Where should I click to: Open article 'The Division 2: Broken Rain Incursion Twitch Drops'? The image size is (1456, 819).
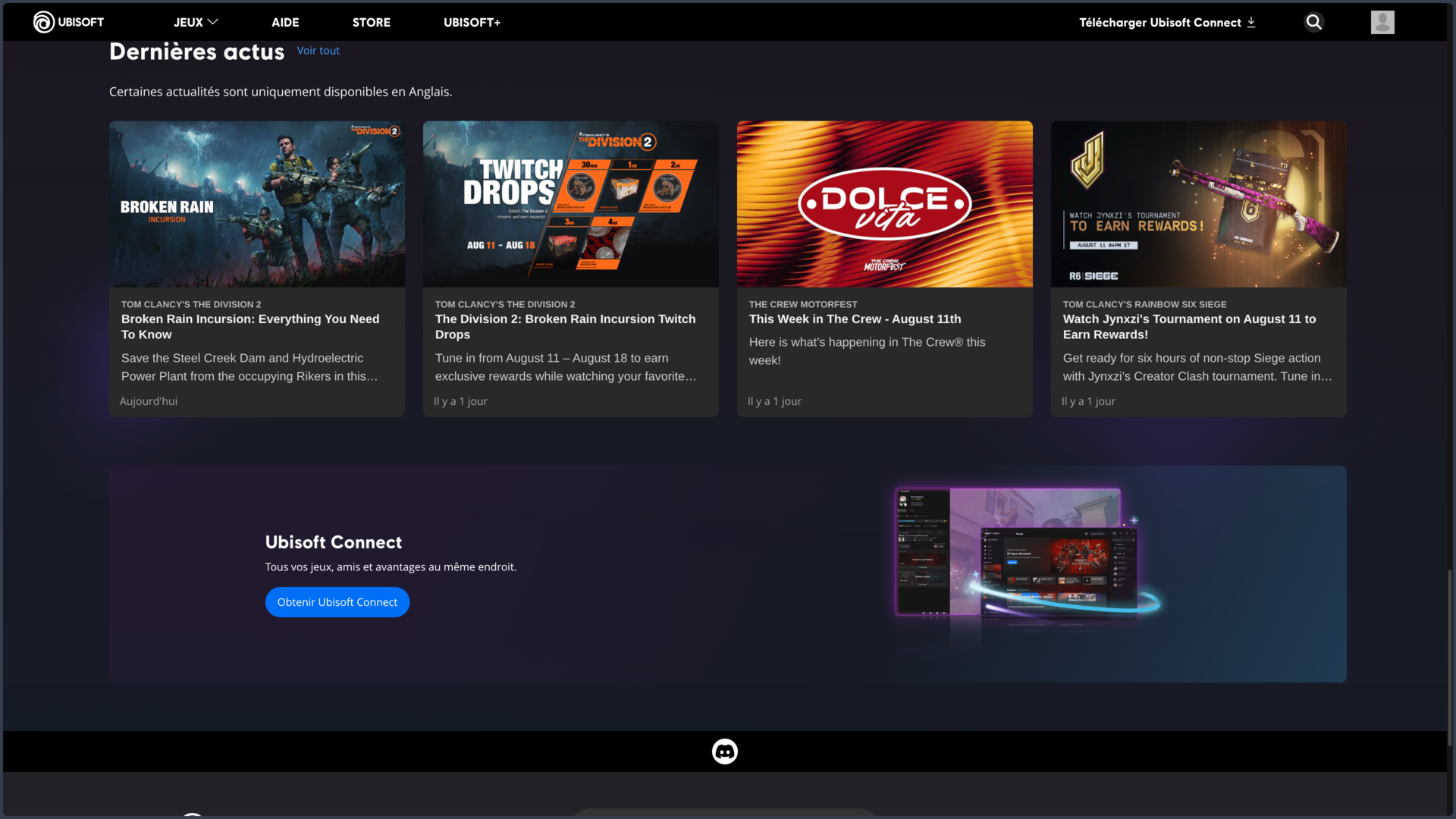click(565, 327)
